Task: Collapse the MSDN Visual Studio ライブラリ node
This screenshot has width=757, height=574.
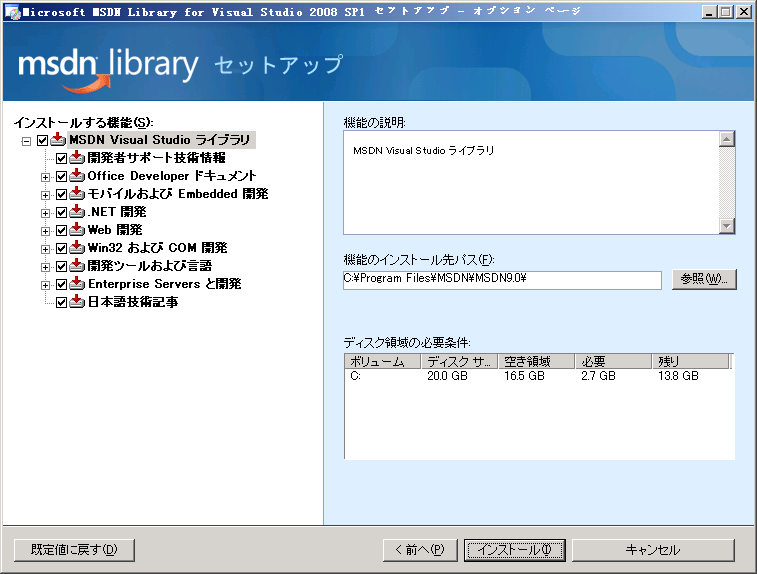Action: tap(27, 141)
